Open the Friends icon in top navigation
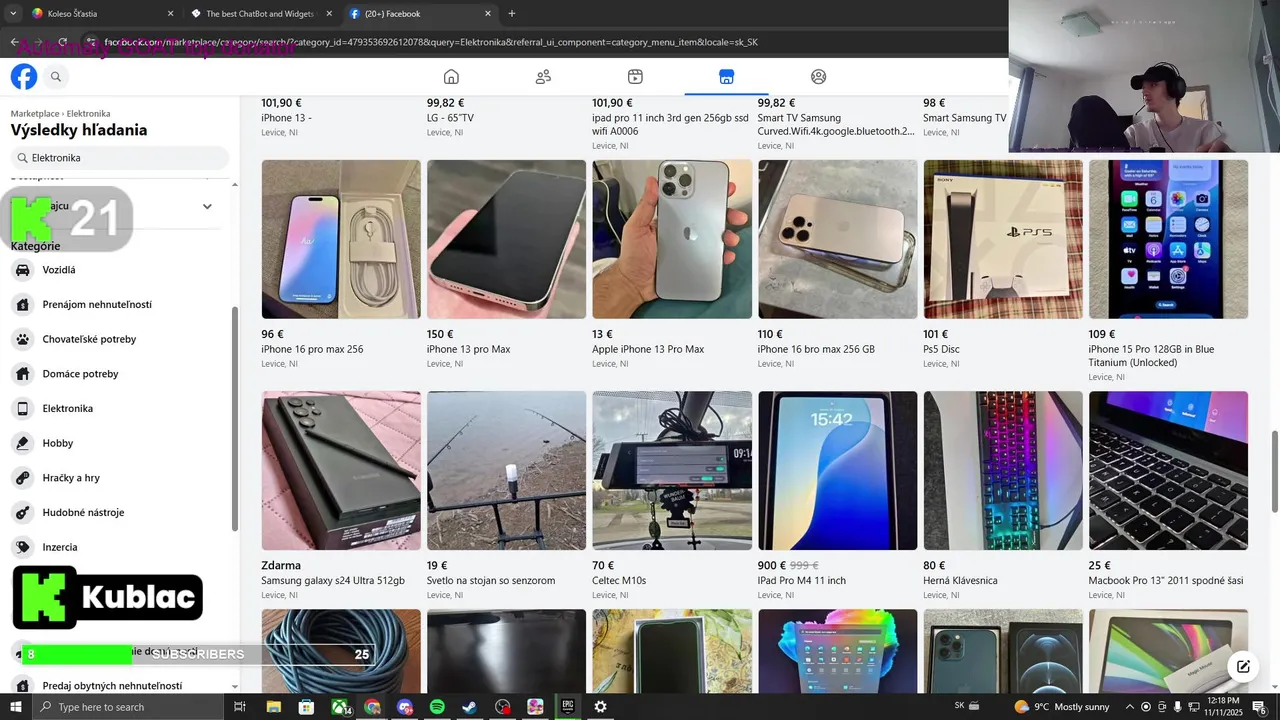This screenshot has width=1280, height=720. tap(543, 77)
